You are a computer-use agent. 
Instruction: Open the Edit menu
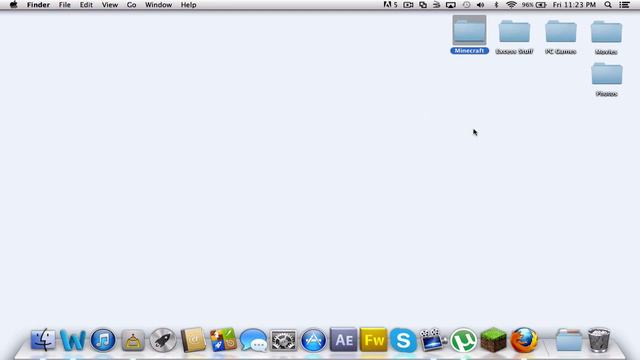tap(86, 5)
